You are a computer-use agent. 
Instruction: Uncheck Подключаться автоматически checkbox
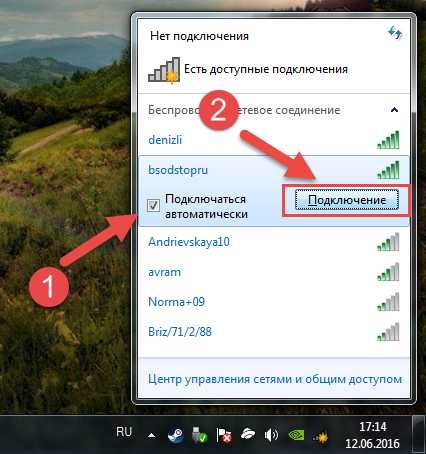153,205
